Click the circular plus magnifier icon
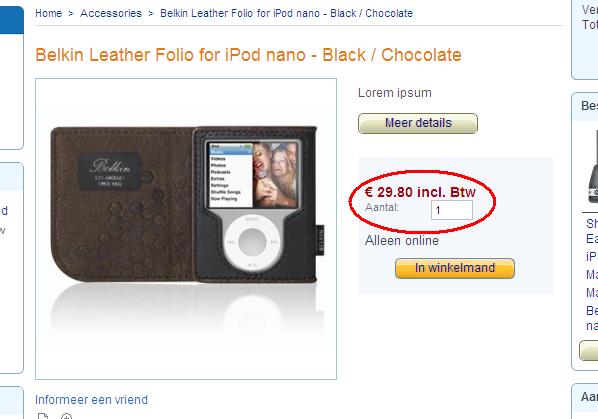 (x=66, y=416)
